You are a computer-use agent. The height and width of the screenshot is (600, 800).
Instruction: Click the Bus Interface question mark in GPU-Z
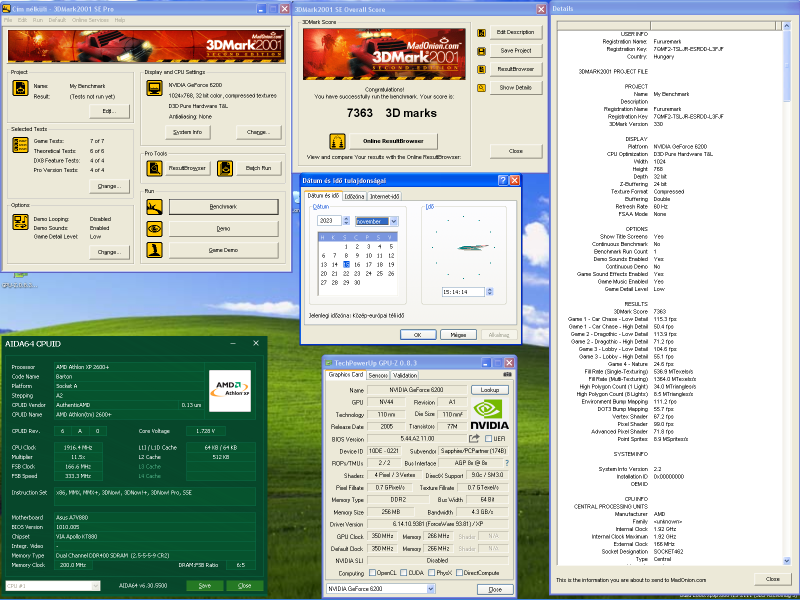pos(507,463)
